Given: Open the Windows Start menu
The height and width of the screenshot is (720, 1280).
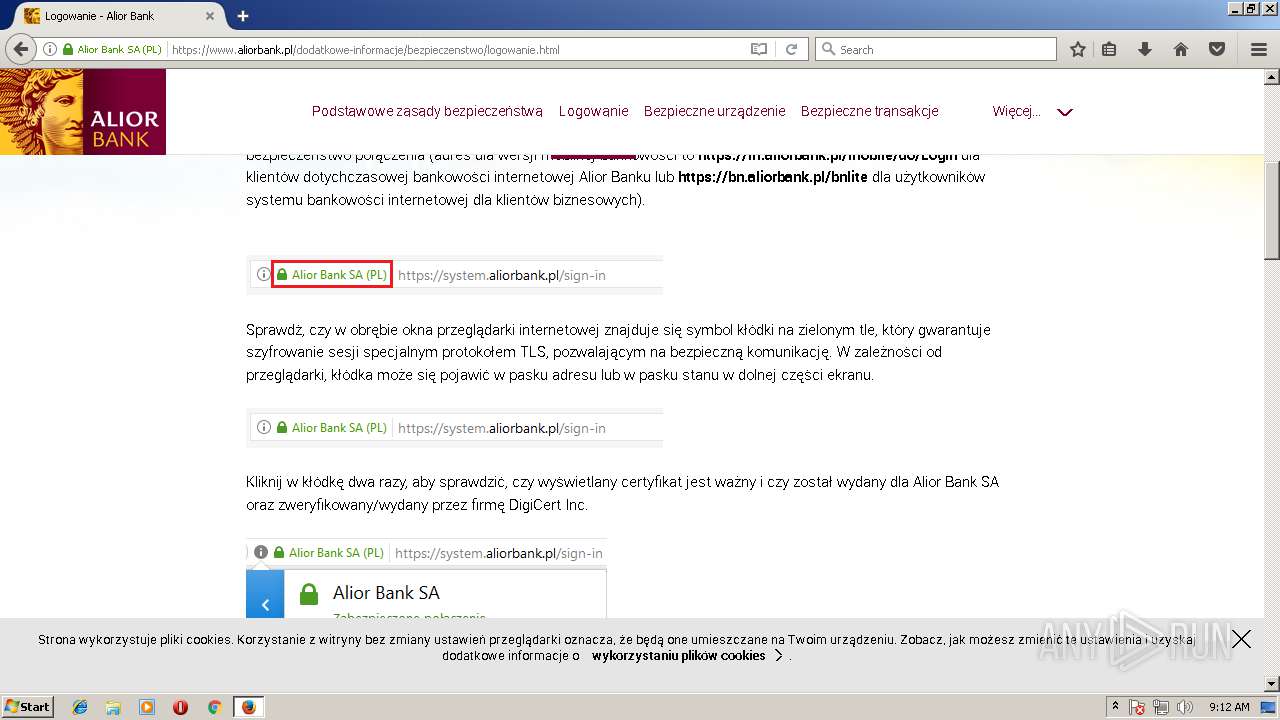Looking at the screenshot, I should 27,707.
